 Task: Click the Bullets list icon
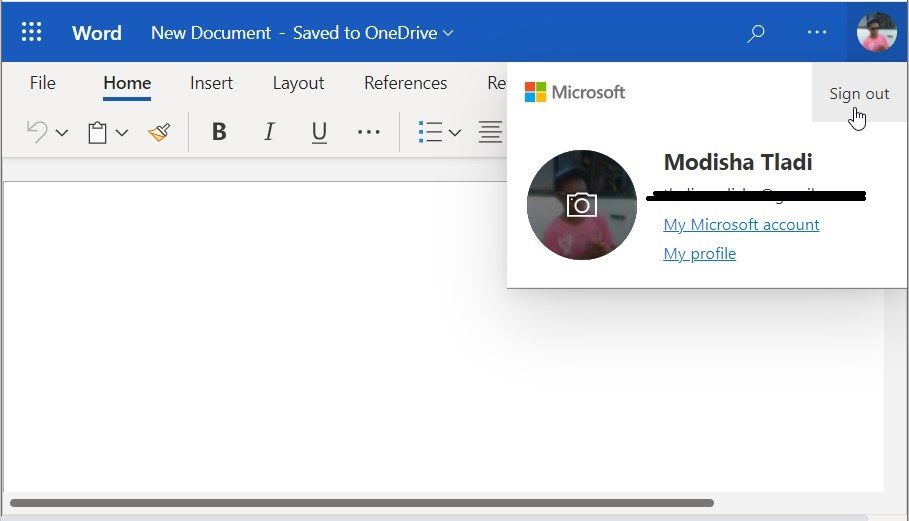pyautogui.click(x=430, y=132)
